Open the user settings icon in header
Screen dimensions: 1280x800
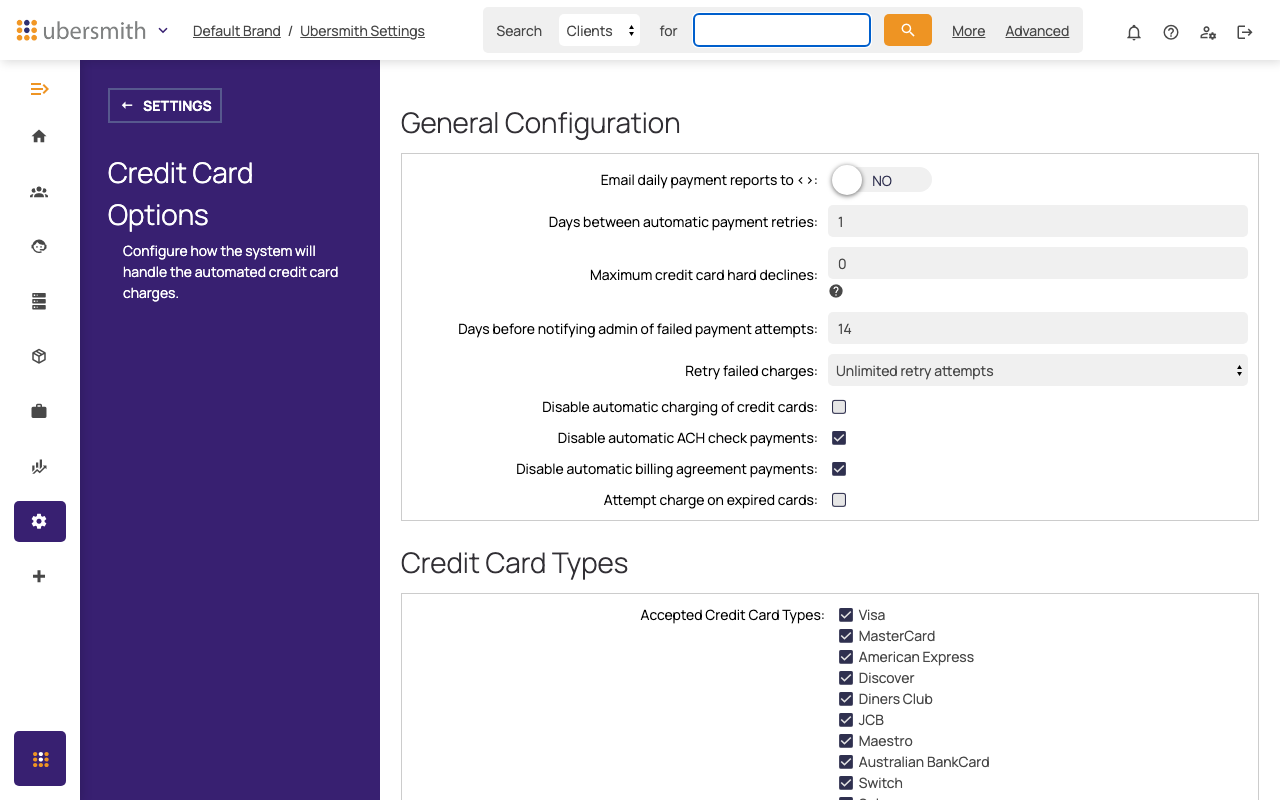click(1208, 32)
